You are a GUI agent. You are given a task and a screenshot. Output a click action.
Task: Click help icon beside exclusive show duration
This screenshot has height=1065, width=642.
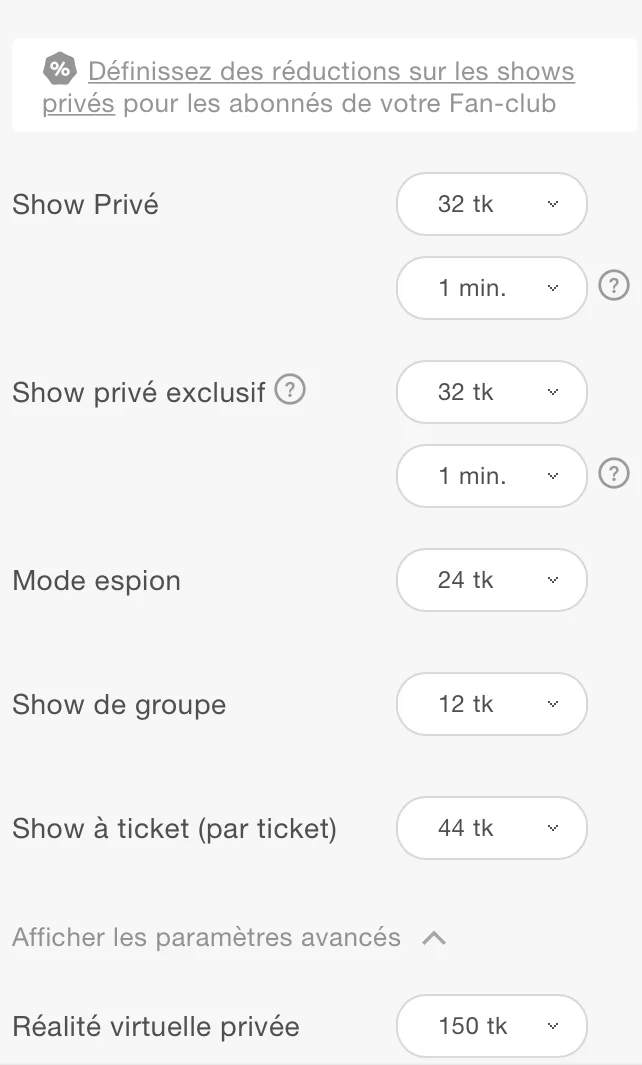click(x=613, y=474)
